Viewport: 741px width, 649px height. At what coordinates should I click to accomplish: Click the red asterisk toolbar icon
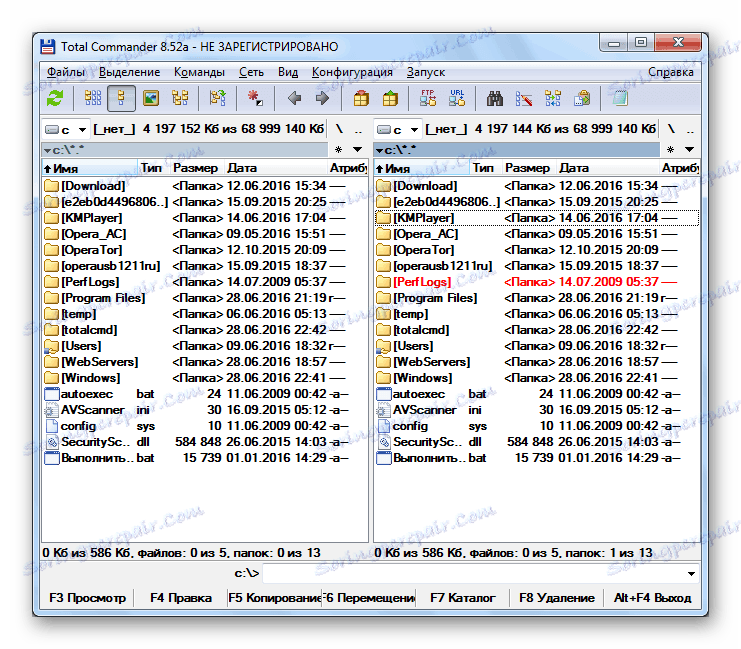255,98
